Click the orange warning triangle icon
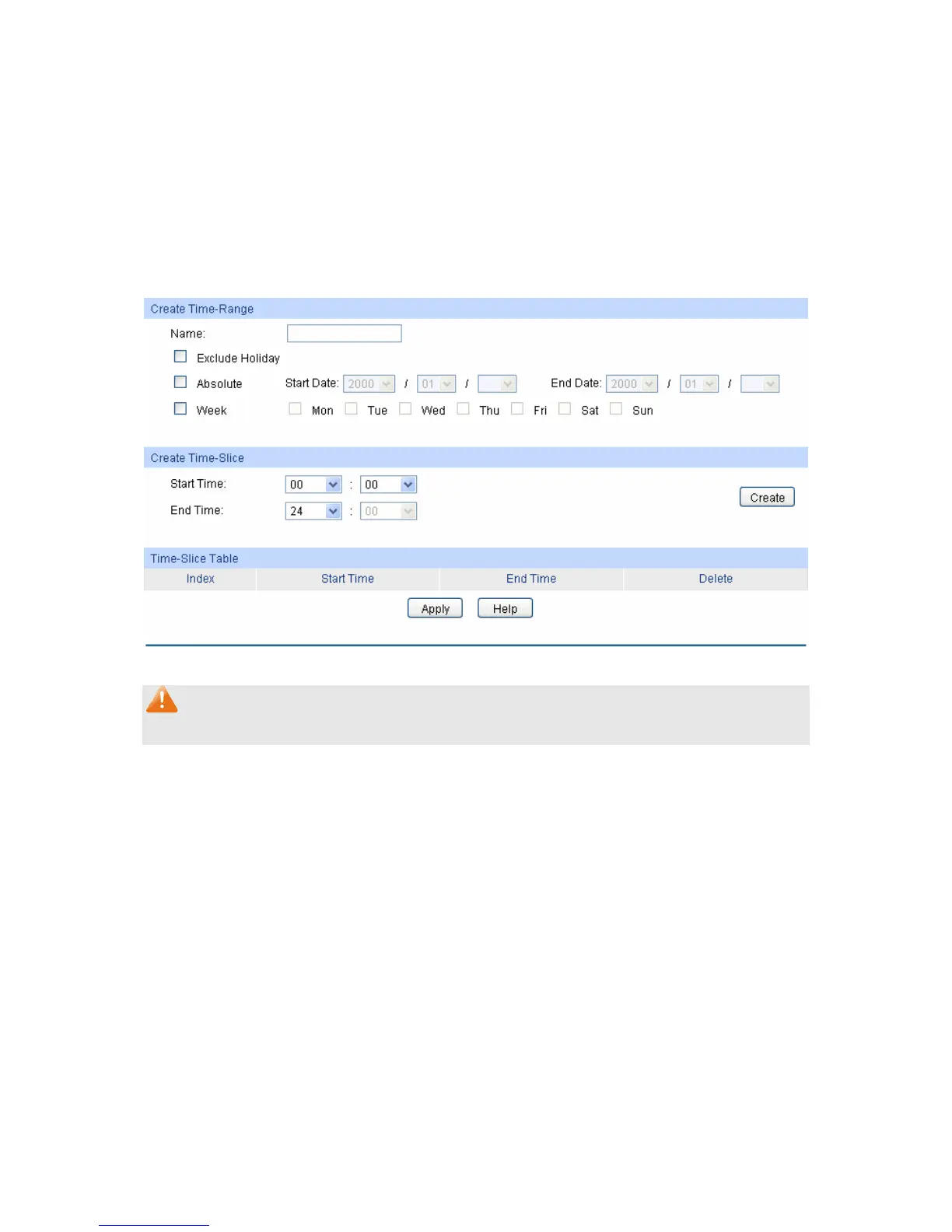952x1232 pixels. (x=162, y=699)
